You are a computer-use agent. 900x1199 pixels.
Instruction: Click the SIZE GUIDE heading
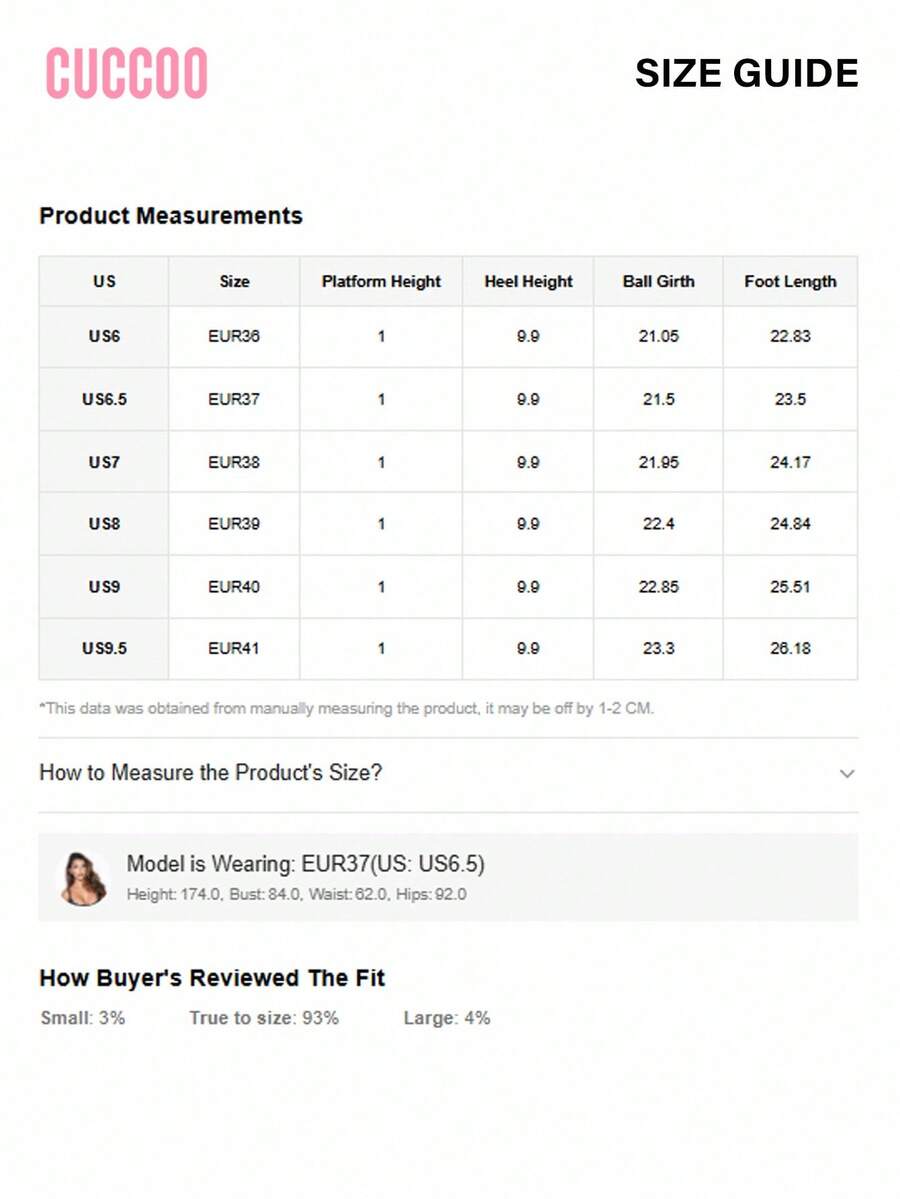(x=746, y=73)
